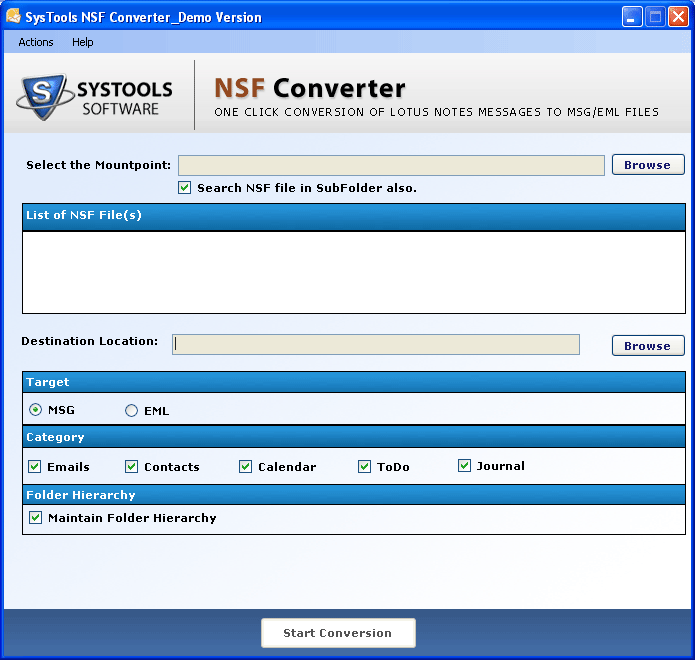Click the NSF Converter heading text

(310, 88)
